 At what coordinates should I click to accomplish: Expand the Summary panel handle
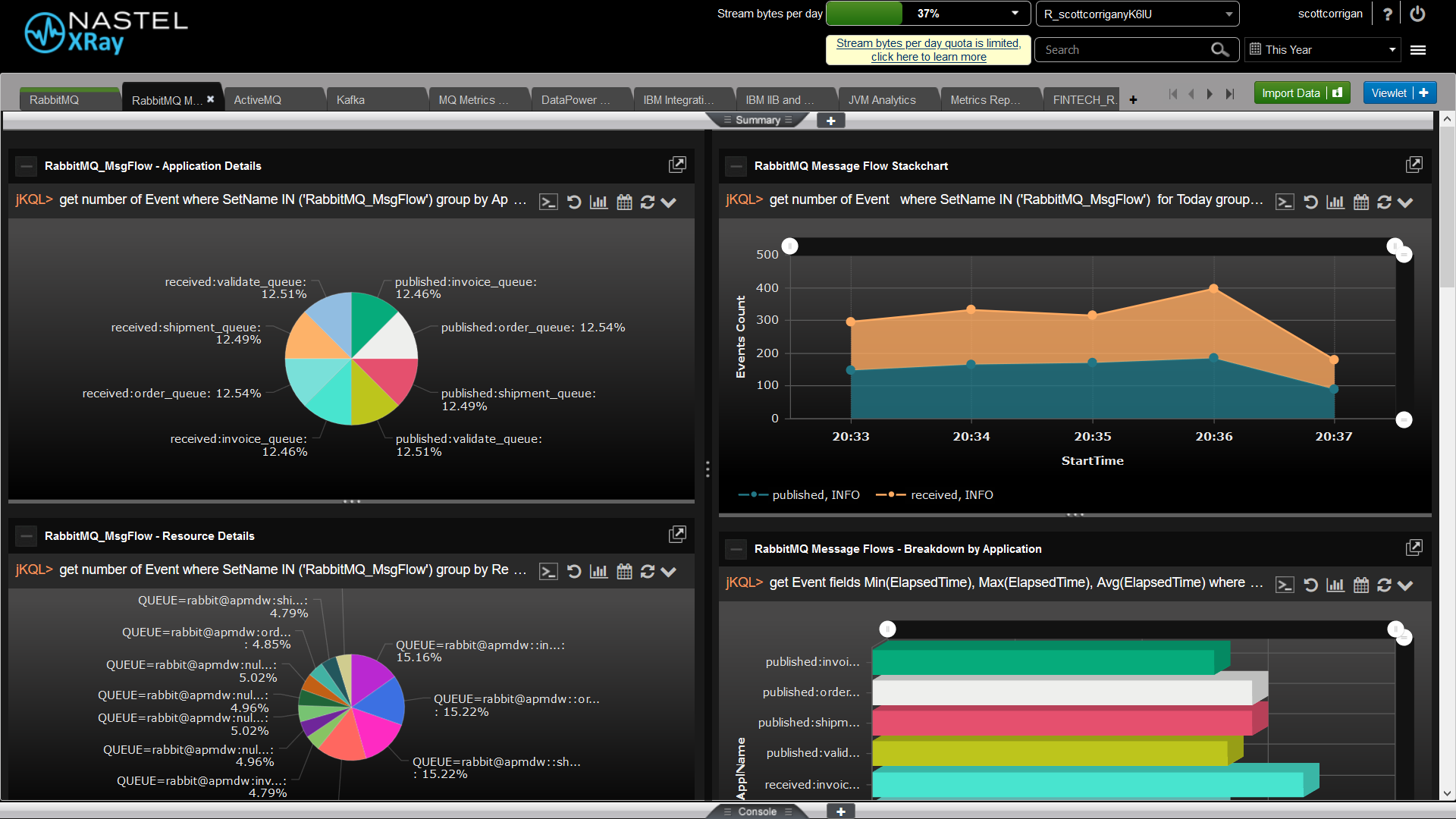[x=758, y=120]
